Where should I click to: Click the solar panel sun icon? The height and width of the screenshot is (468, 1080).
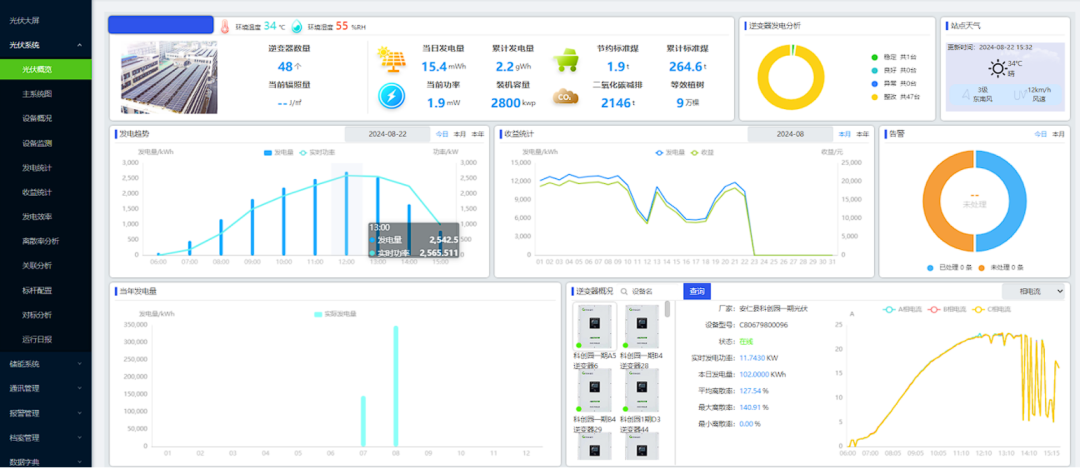[x=391, y=59]
